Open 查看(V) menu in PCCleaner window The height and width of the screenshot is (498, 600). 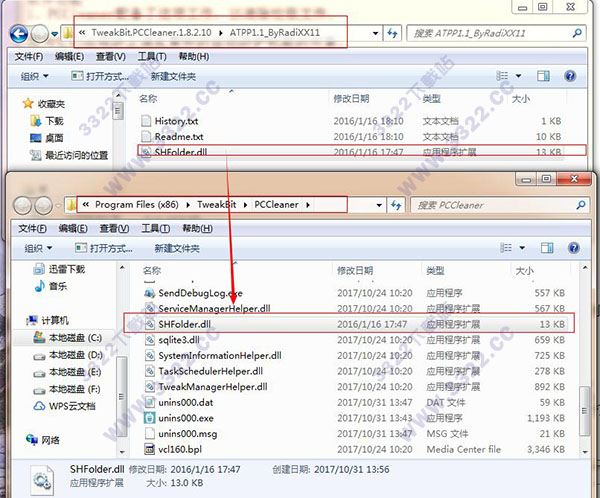[114, 229]
